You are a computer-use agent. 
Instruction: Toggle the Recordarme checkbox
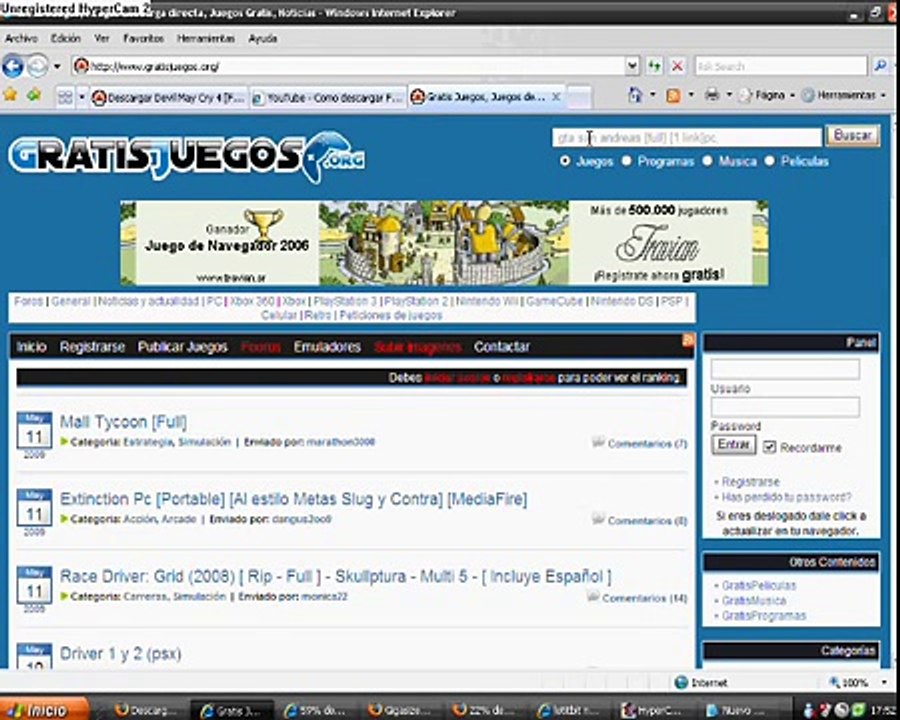point(770,447)
